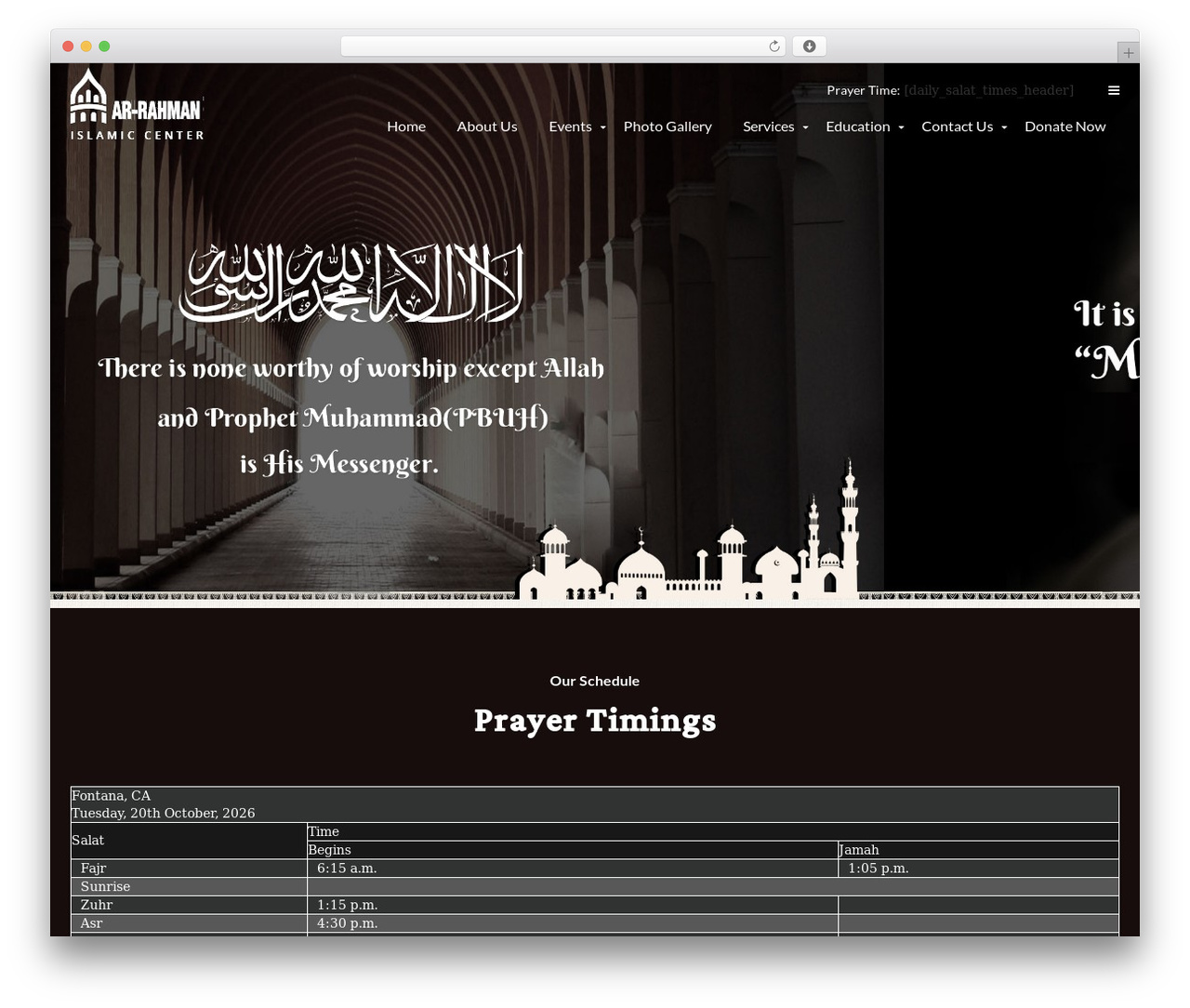The height and width of the screenshot is (1008, 1190).
Task: Click the Time column header
Action: [324, 832]
